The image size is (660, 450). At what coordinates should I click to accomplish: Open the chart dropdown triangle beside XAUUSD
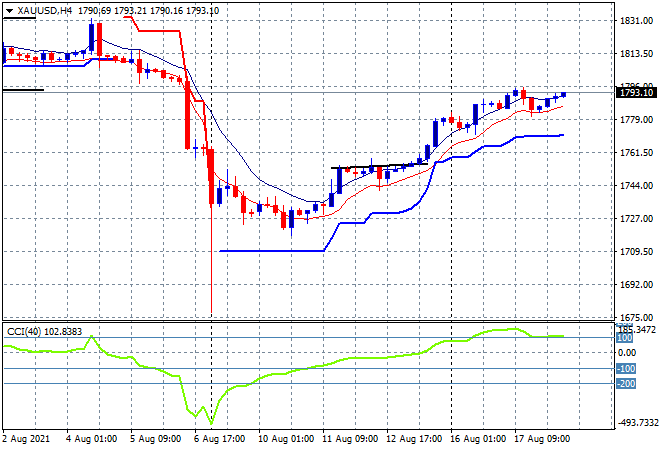(x=9, y=11)
